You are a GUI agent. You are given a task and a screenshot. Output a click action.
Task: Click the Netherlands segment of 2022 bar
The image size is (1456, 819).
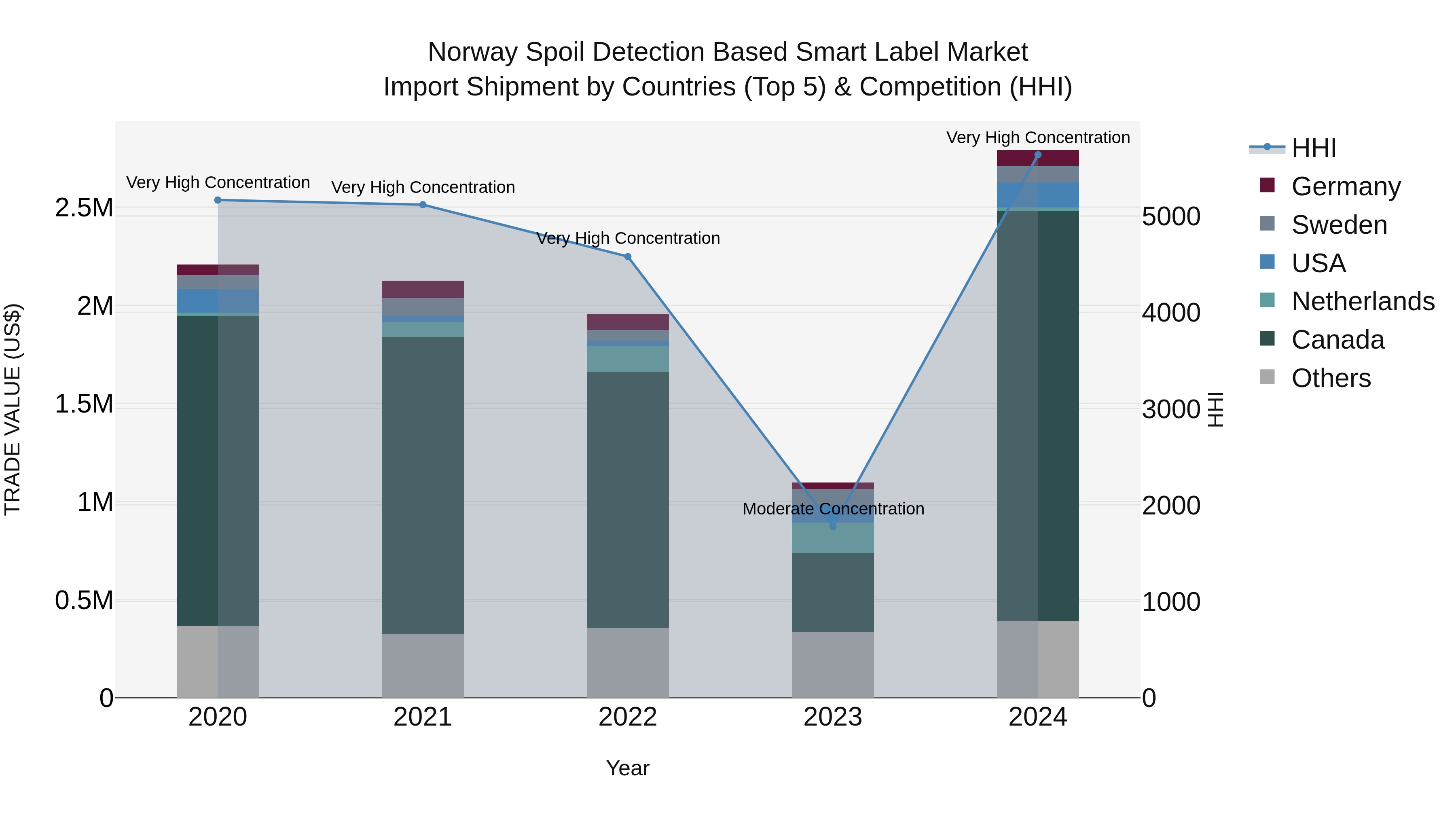627,358
